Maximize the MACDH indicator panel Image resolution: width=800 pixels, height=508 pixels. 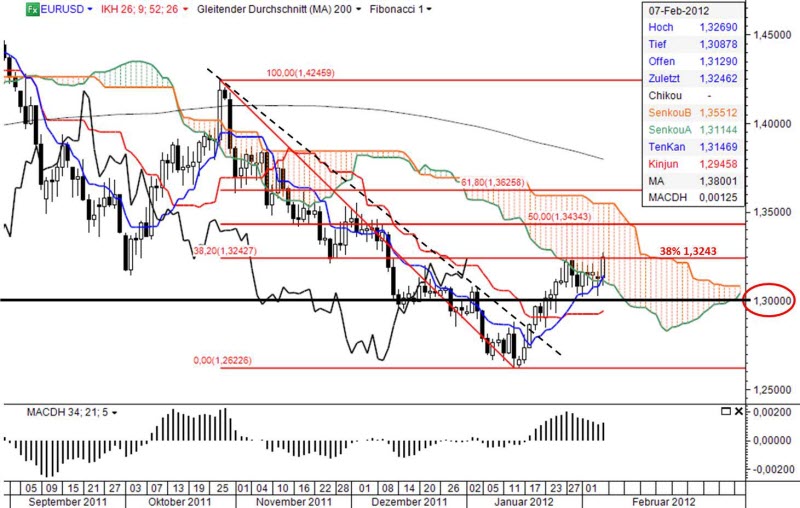(x=726, y=411)
